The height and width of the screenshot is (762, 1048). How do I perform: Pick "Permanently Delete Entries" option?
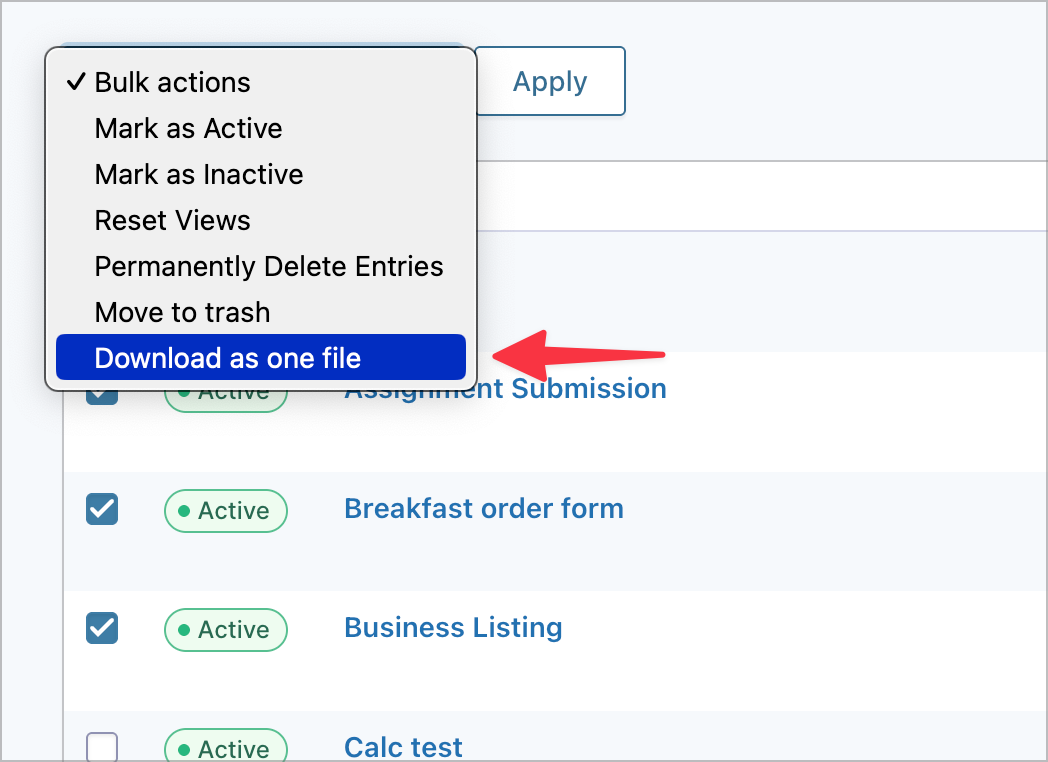(x=268, y=266)
